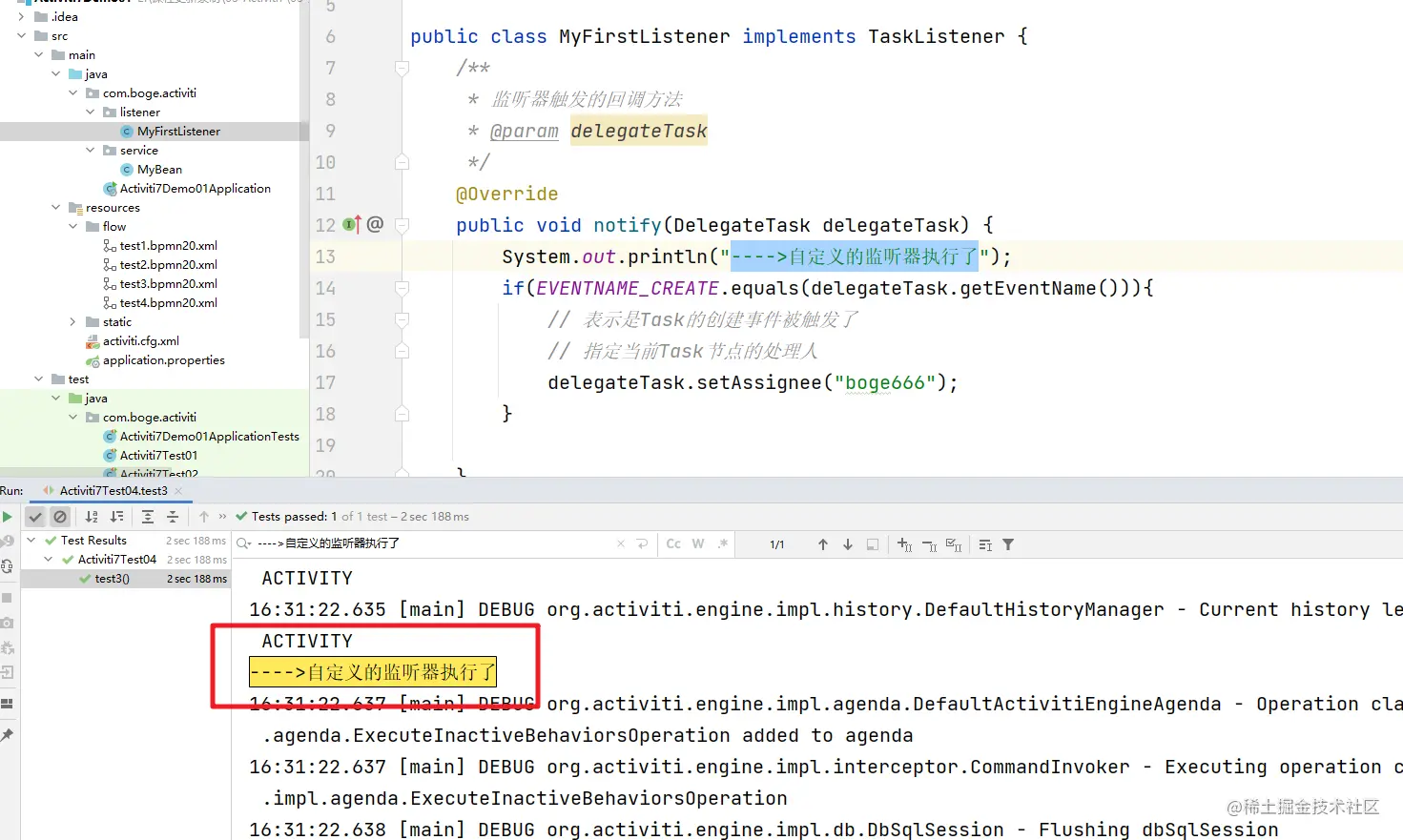Expand all test result nodes
Viewport: 1403px width, 840px height.
148,517
